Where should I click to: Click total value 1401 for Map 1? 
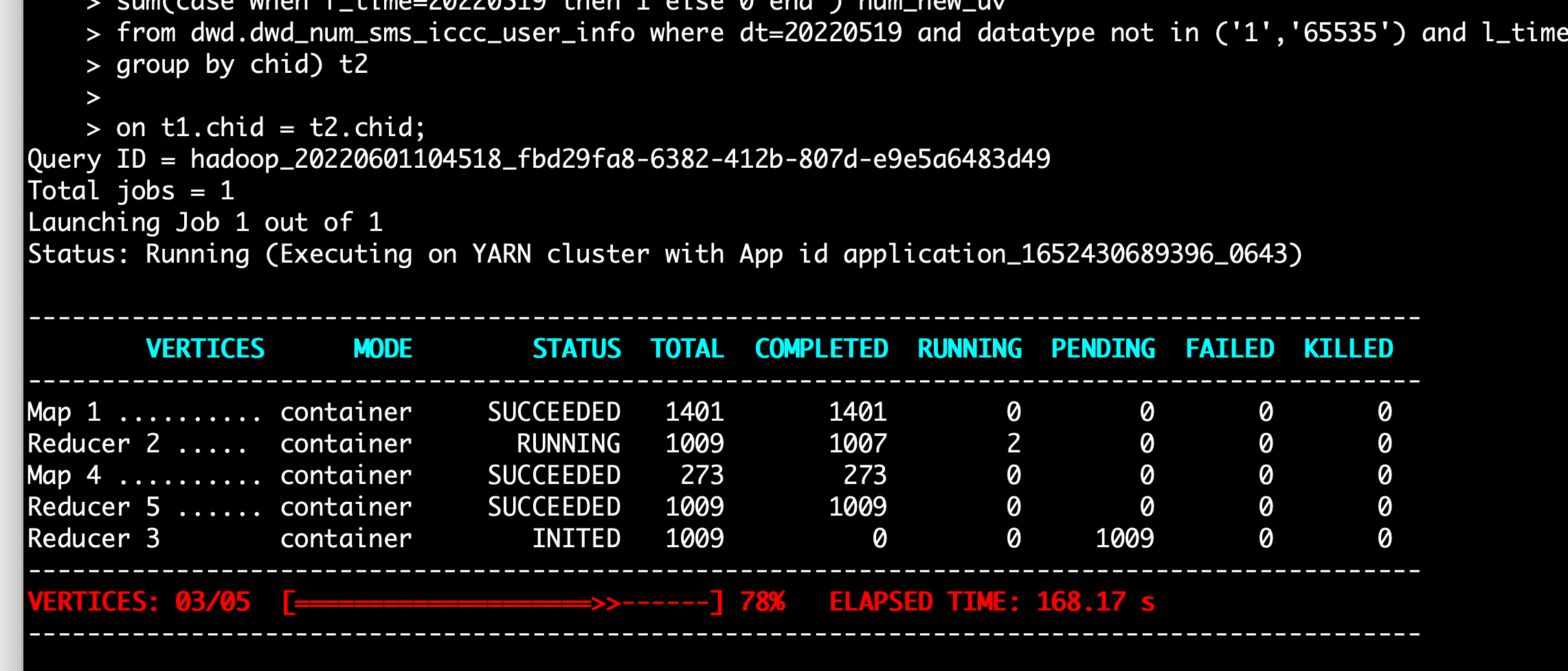695,412
